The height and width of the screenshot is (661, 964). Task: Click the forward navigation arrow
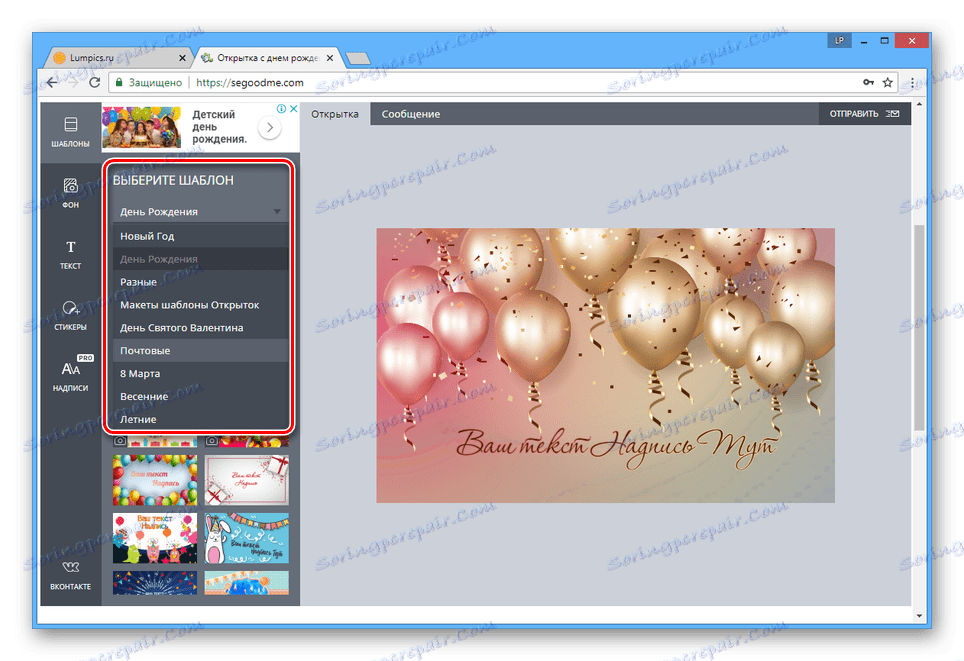click(73, 82)
